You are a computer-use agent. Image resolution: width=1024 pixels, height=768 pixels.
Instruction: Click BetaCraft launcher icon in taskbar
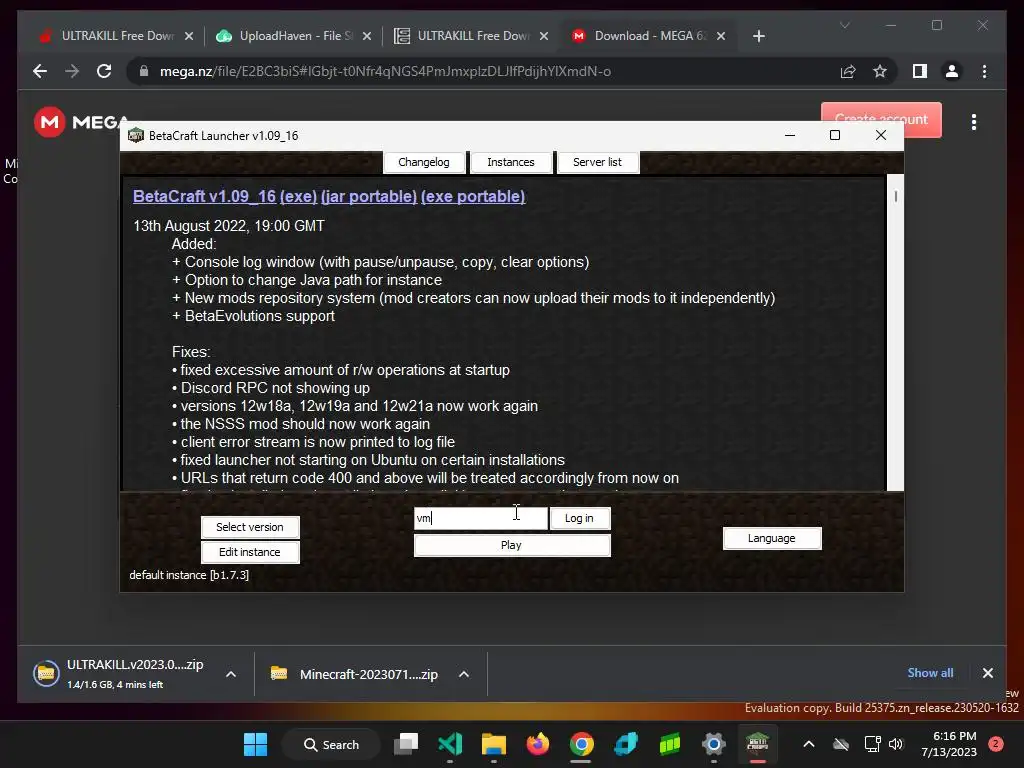[x=757, y=744]
